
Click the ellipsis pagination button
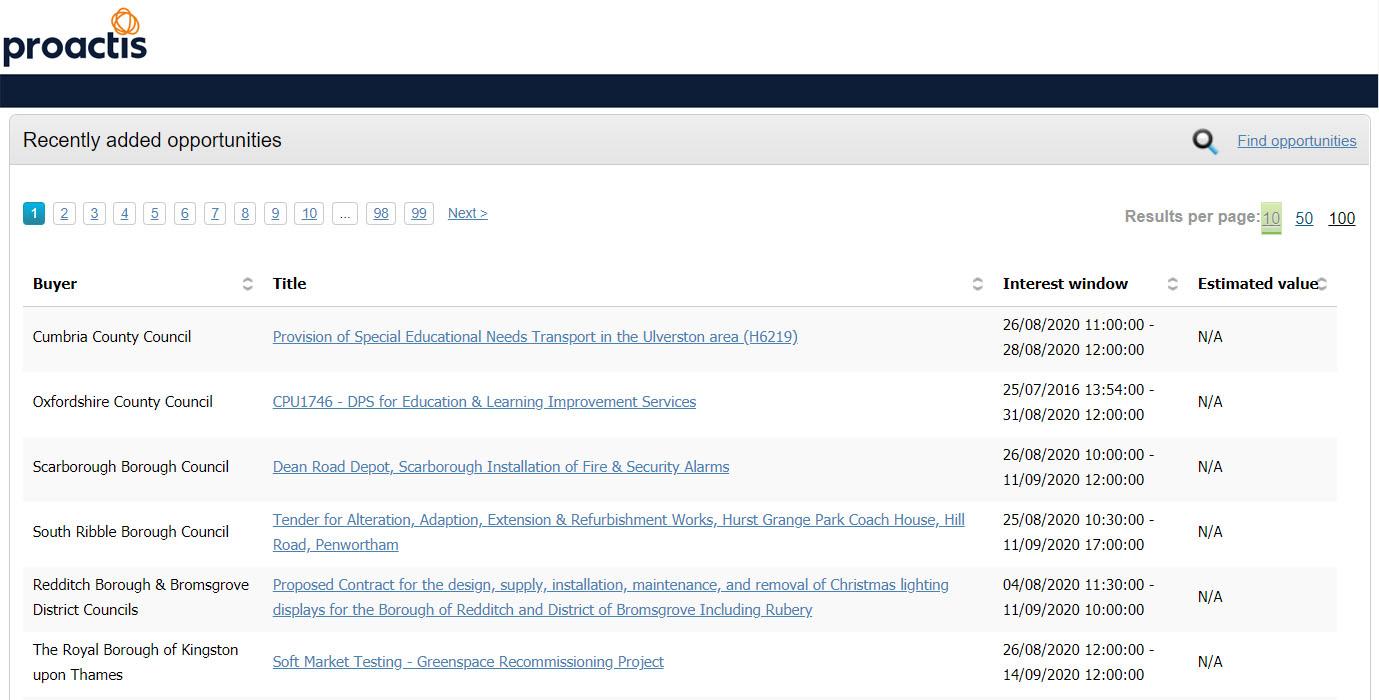point(344,213)
